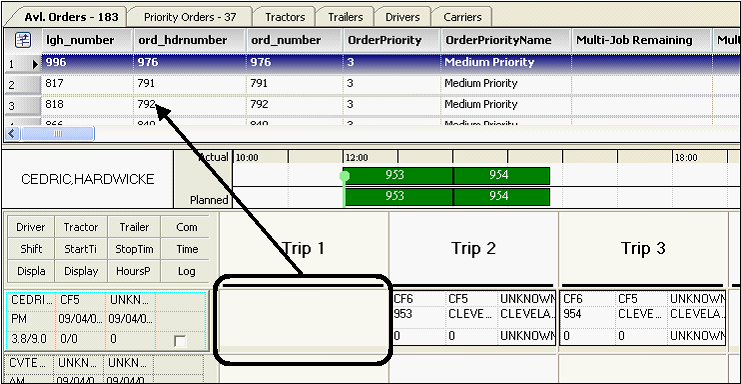The image size is (741, 384).
Task: Open the Trailers tab
Action: [345, 17]
